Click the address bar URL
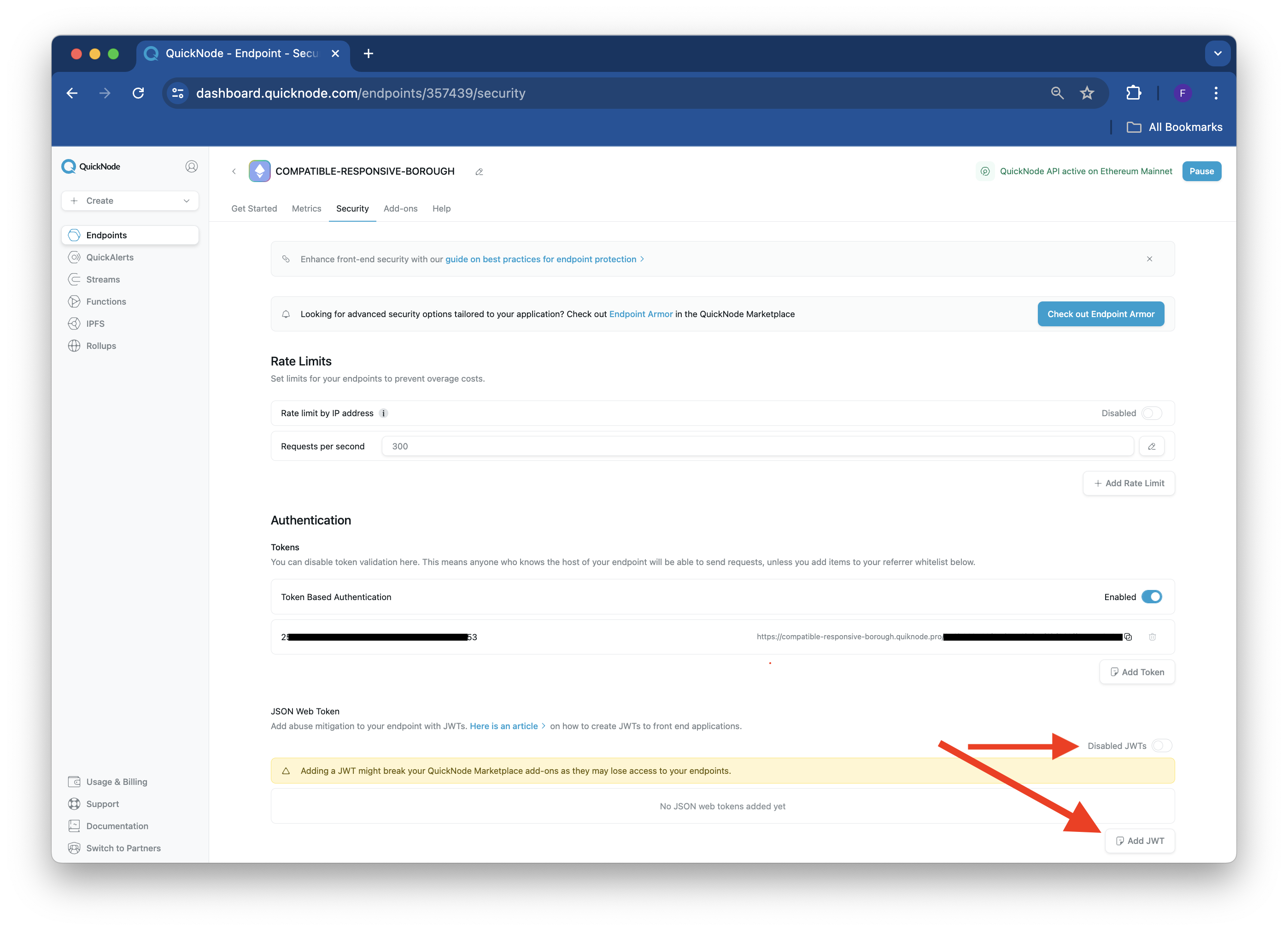Image resolution: width=1288 pixels, height=931 pixels. pyautogui.click(x=361, y=93)
